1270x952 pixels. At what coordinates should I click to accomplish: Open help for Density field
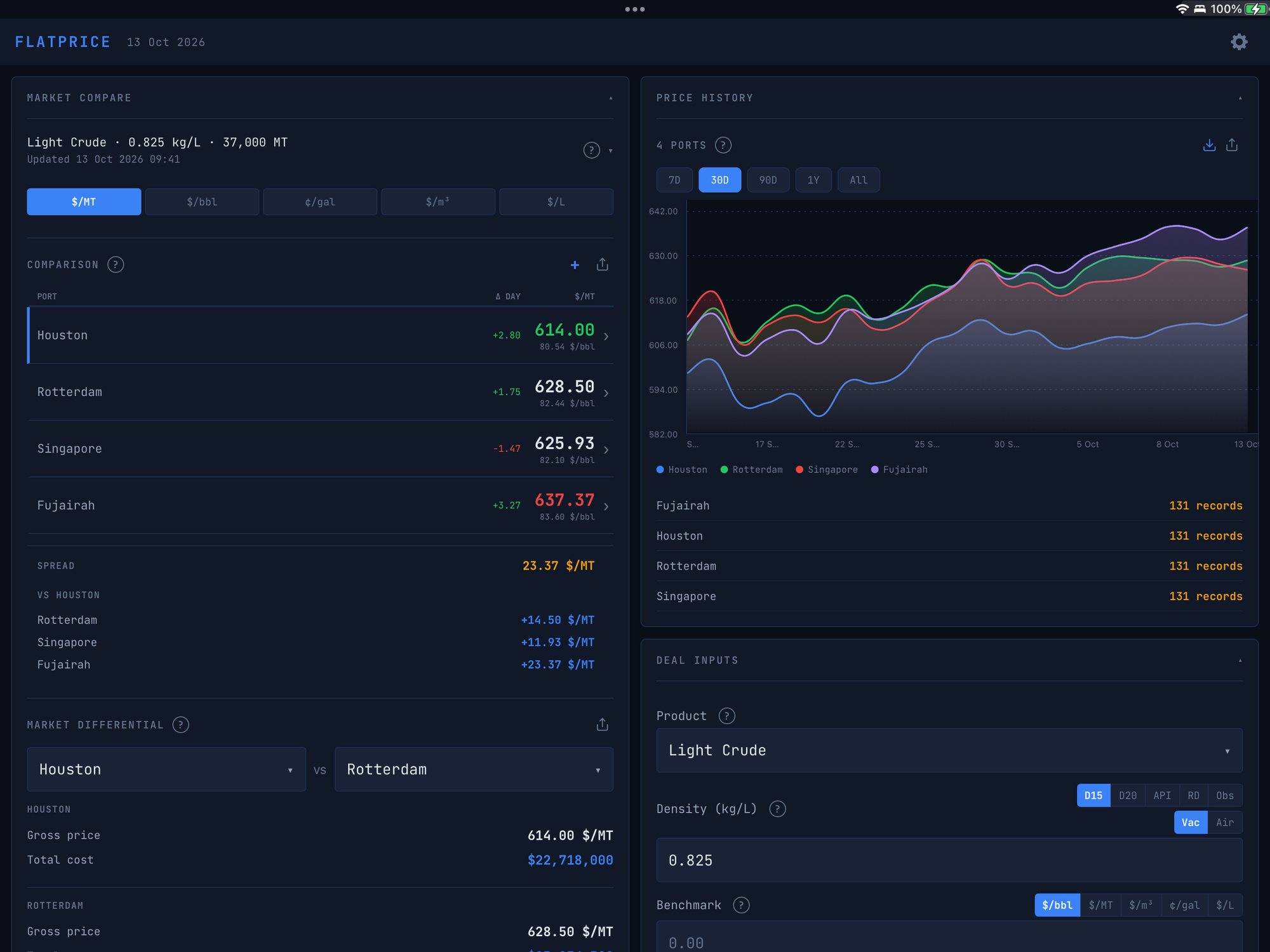coord(777,808)
